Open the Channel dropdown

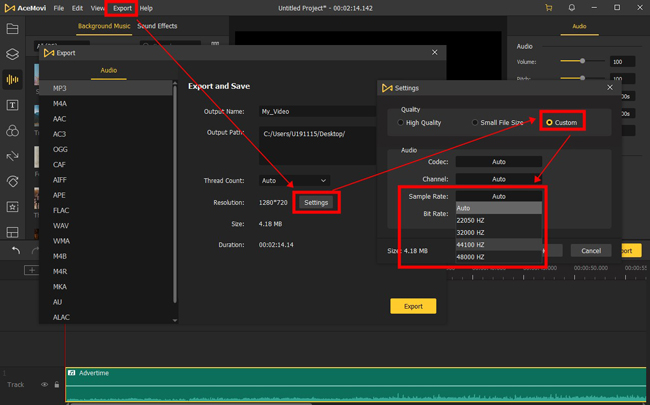click(x=499, y=179)
